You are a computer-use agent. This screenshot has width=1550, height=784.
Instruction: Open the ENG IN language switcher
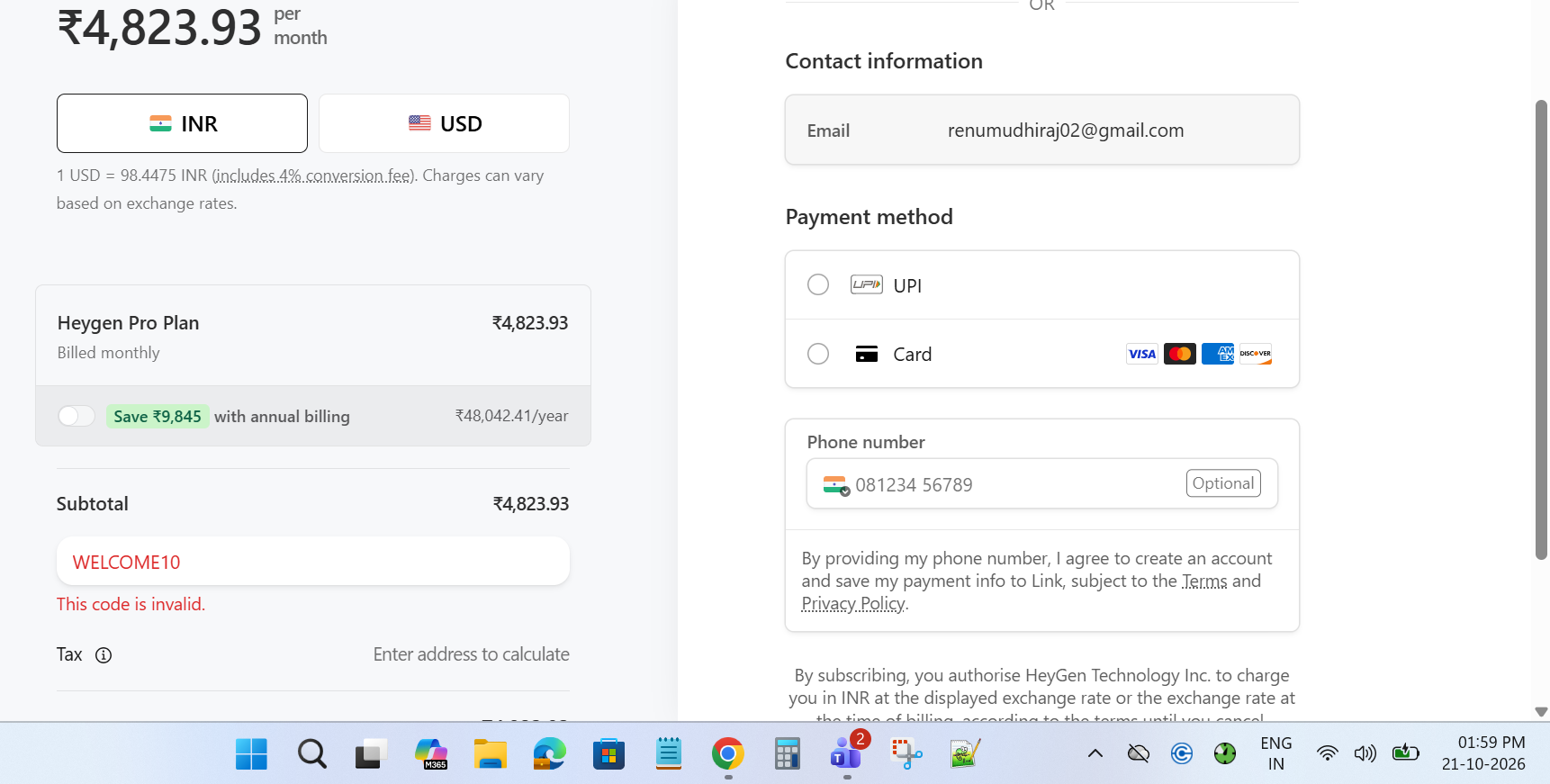(x=1276, y=753)
